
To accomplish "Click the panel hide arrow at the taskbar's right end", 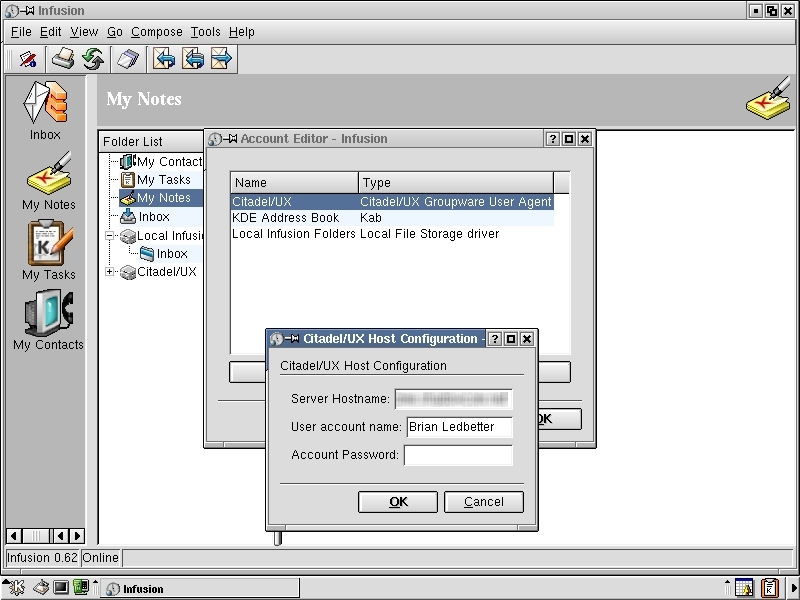I will [x=794, y=588].
